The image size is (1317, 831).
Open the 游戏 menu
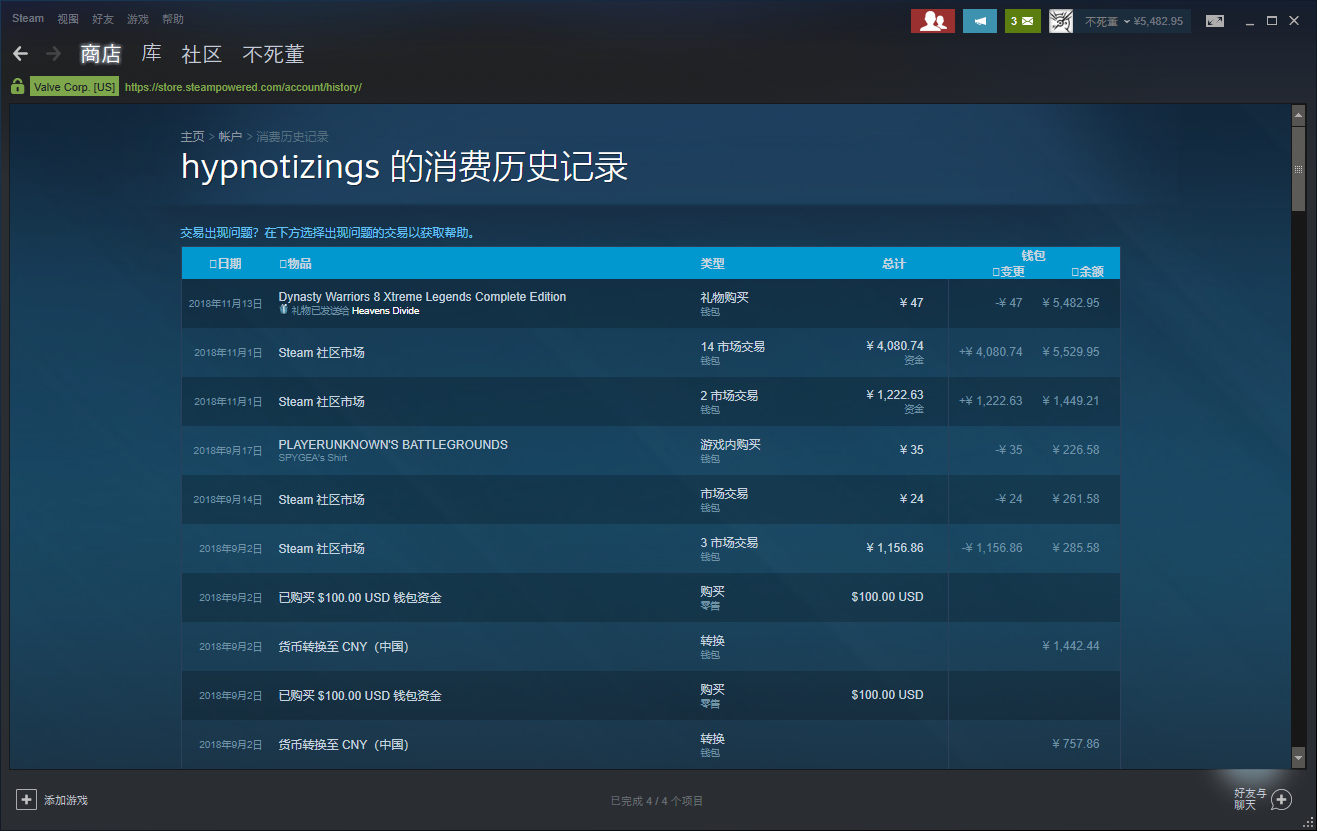[x=138, y=19]
